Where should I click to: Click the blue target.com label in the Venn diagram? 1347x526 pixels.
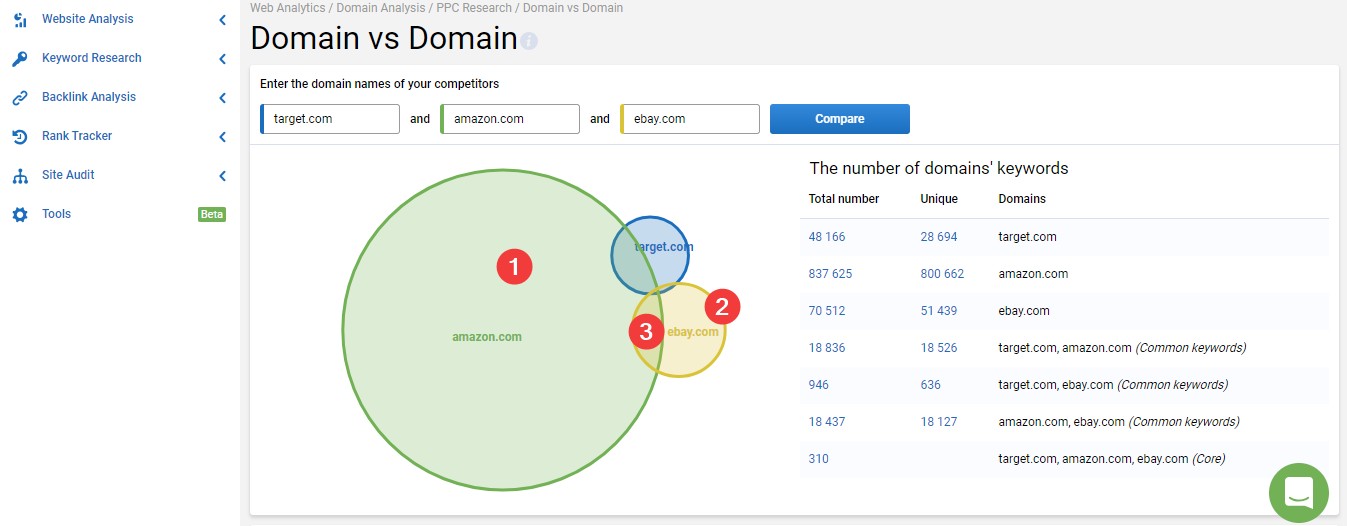click(x=664, y=247)
